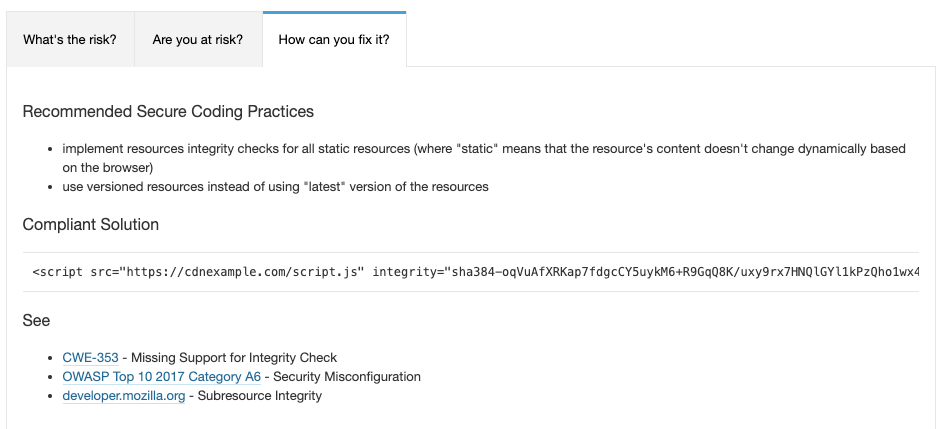This screenshot has width=941, height=429.
Task: Click the "Compliant Solution" heading
Action: click(x=91, y=224)
